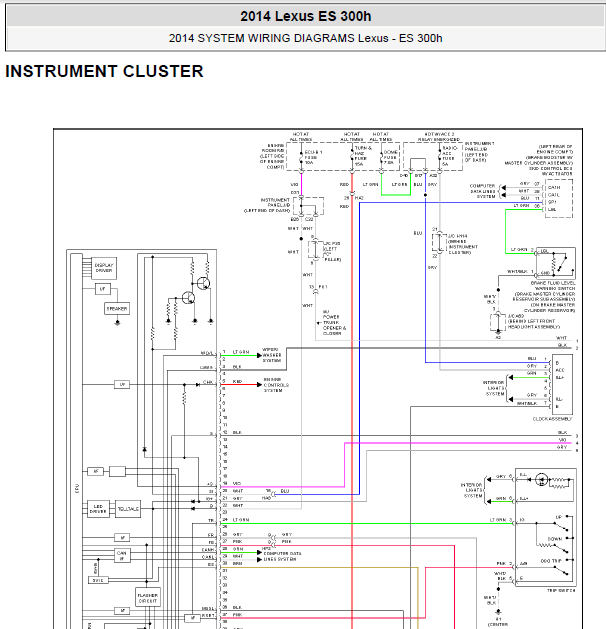Click the TELLTALE block

[x=128, y=509]
